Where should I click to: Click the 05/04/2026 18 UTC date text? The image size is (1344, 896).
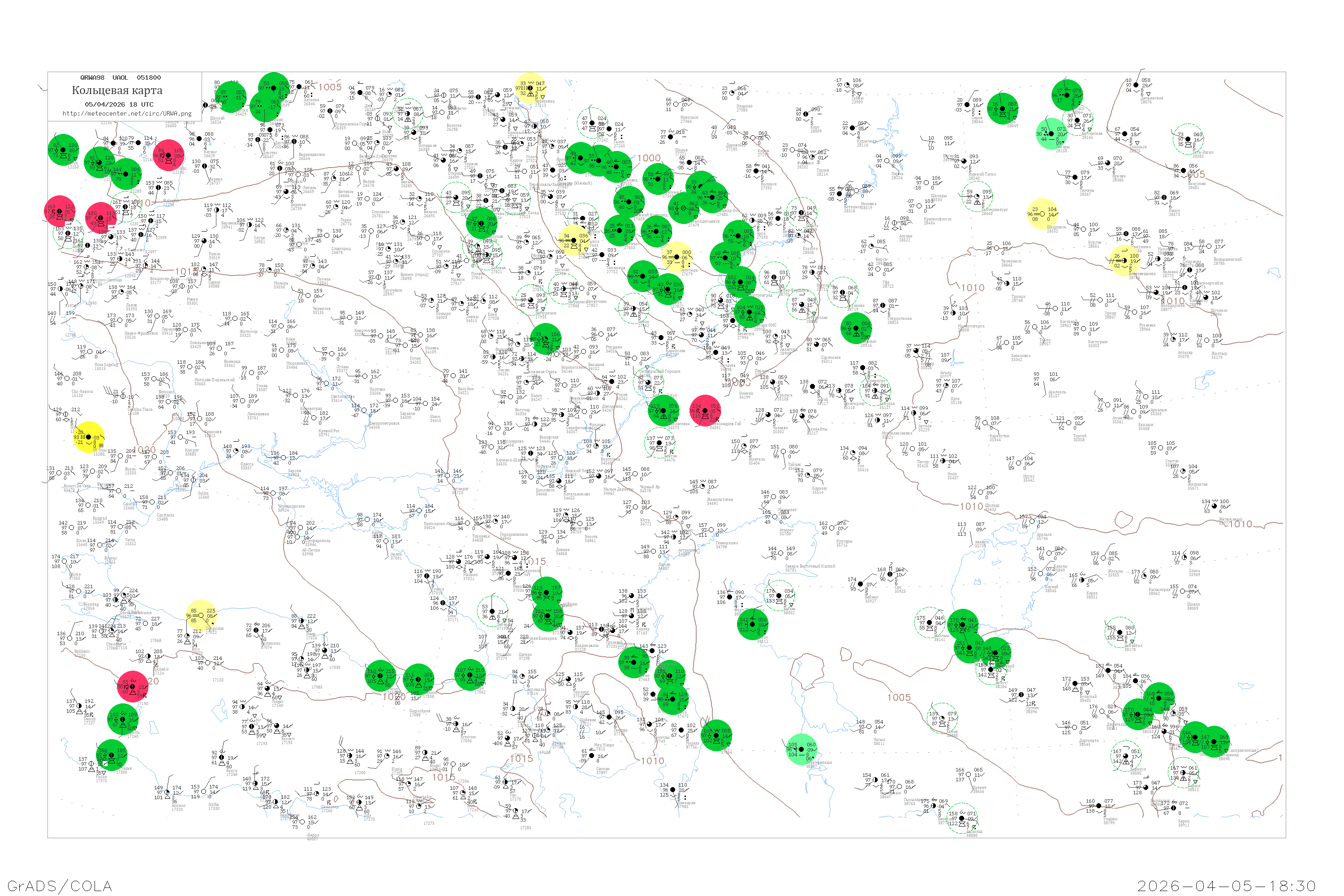coord(119,104)
